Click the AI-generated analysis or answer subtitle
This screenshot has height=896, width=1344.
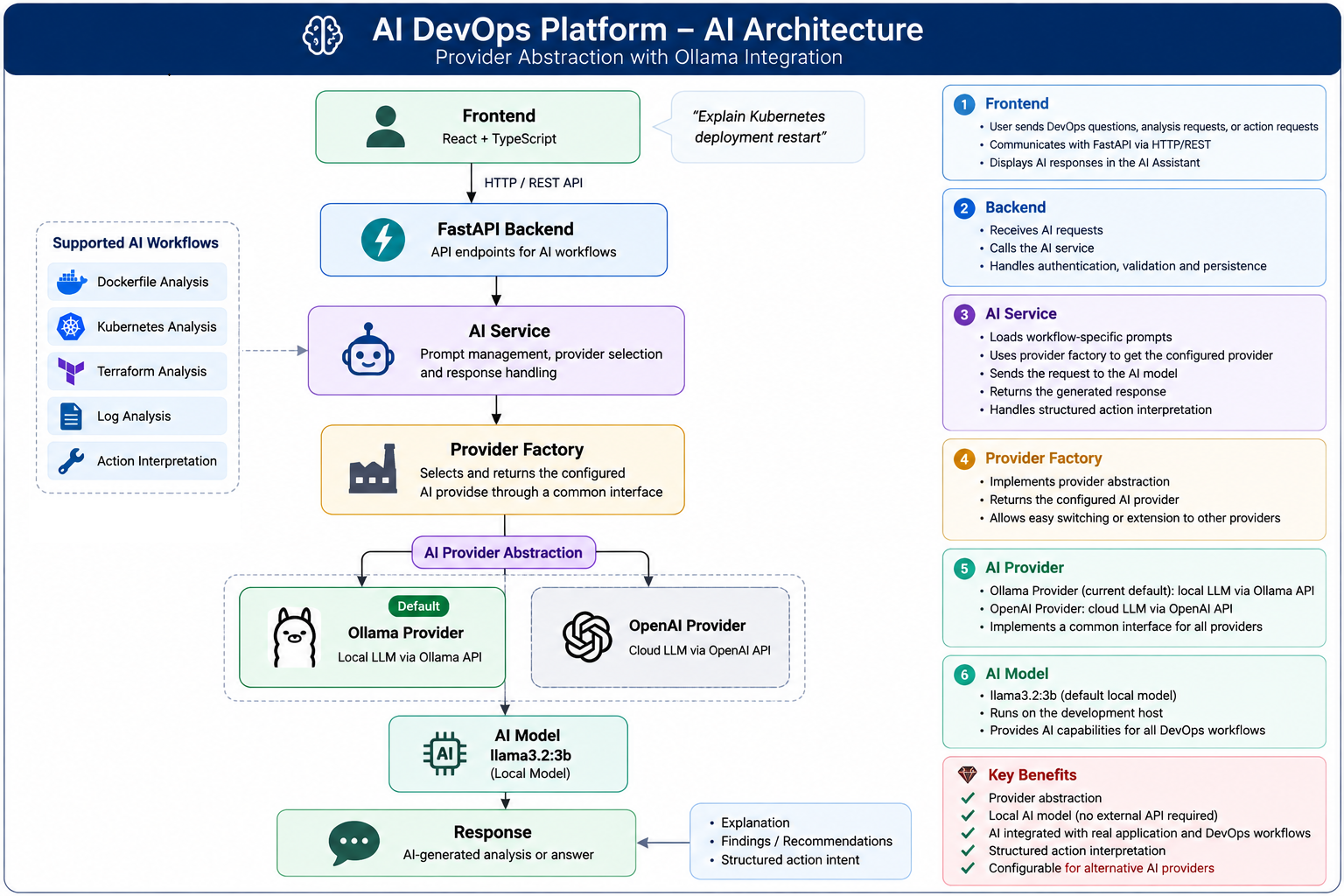[498, 855]
